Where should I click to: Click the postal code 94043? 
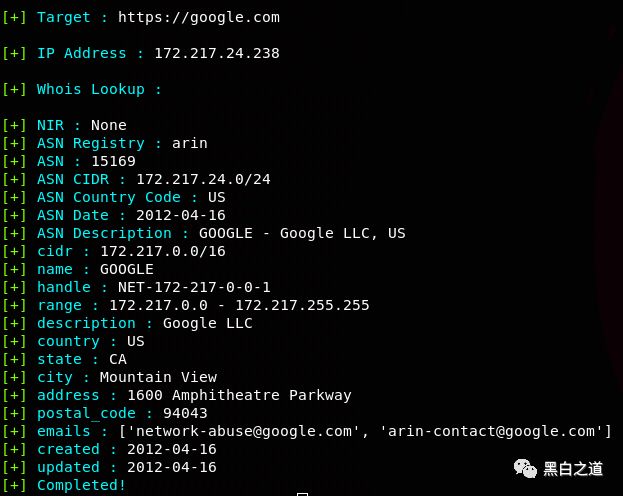coord(185,413)
